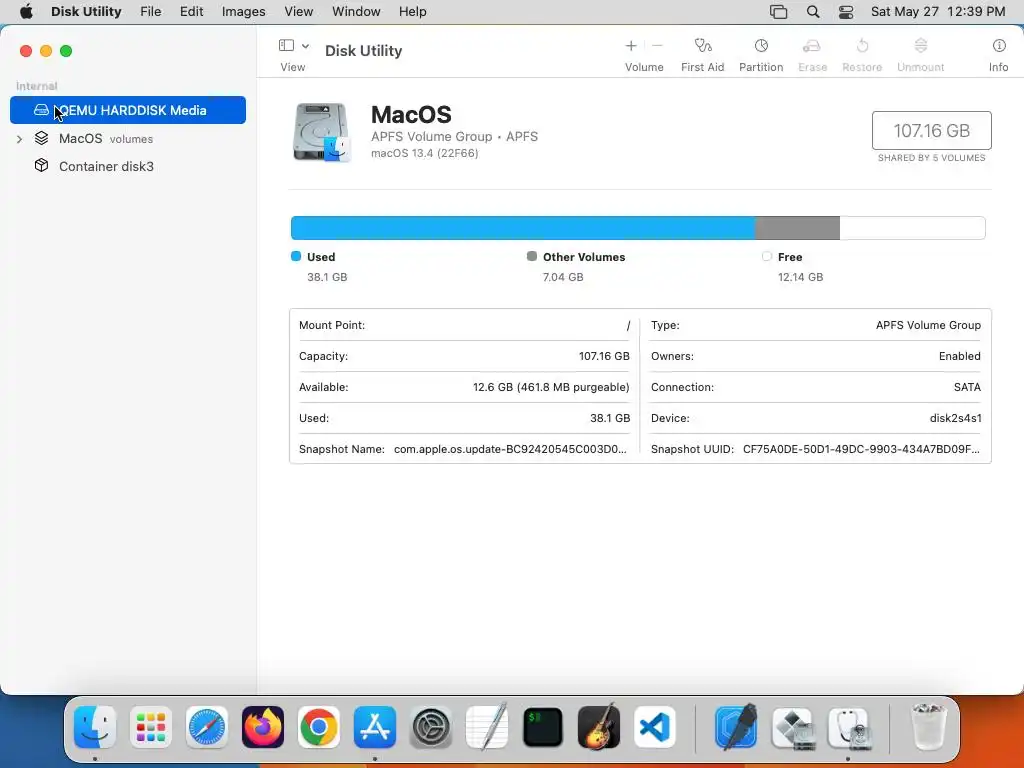The image size is (1024, 768).
Task: Open Control Center in menu bar
Action: coord(846,11)
